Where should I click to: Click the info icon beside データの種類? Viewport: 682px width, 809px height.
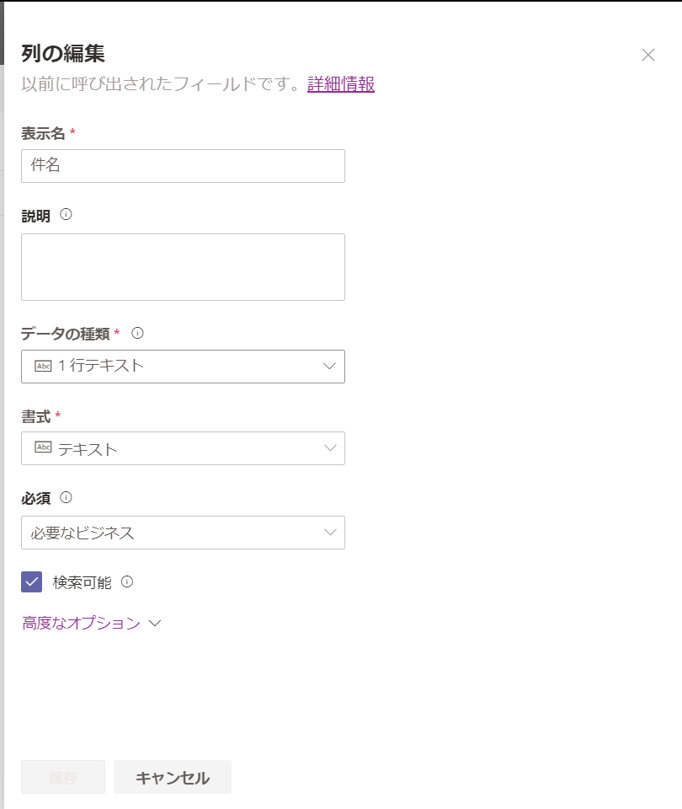(x=138, y=333)
